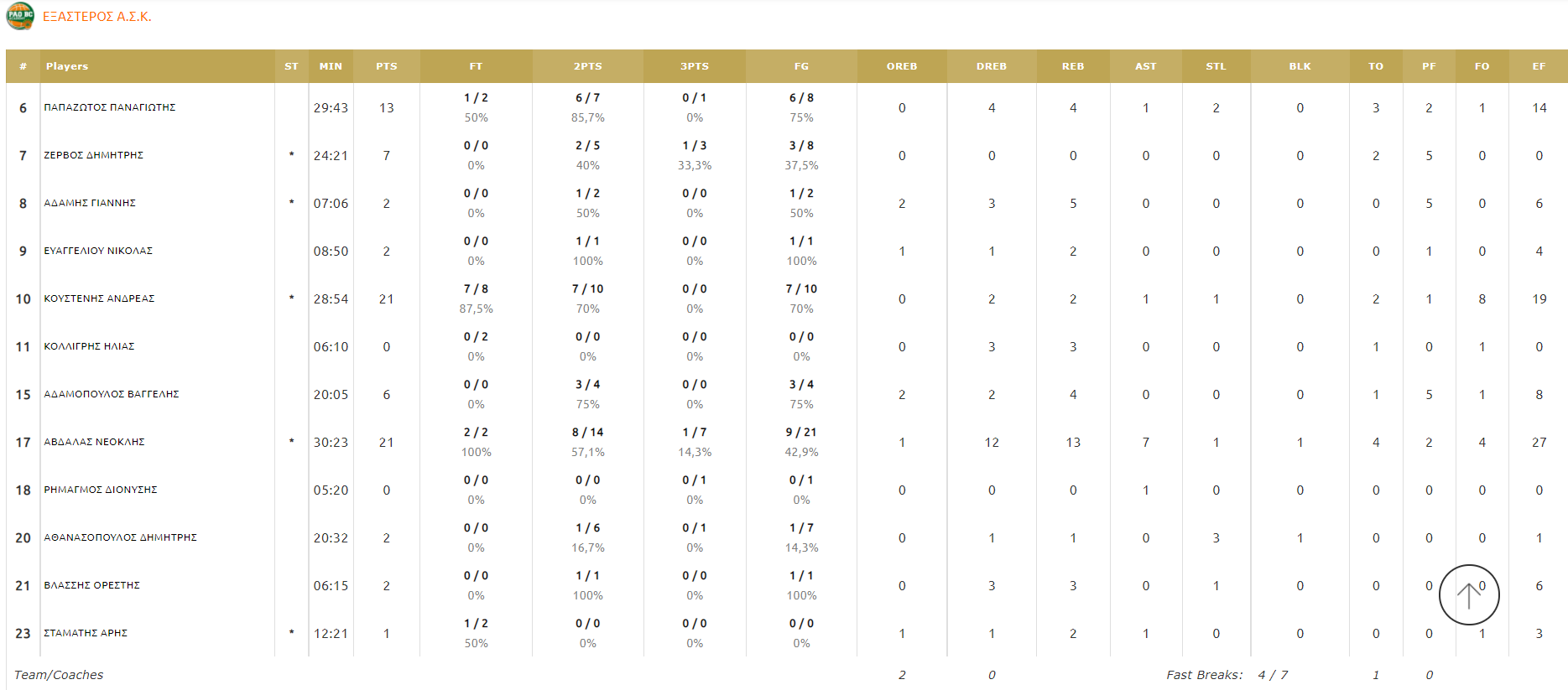The width and height of the screenshot is (1568, 690).
Task: Select the AST column header
Action: pyautogui.click(x=1145, y=66)
